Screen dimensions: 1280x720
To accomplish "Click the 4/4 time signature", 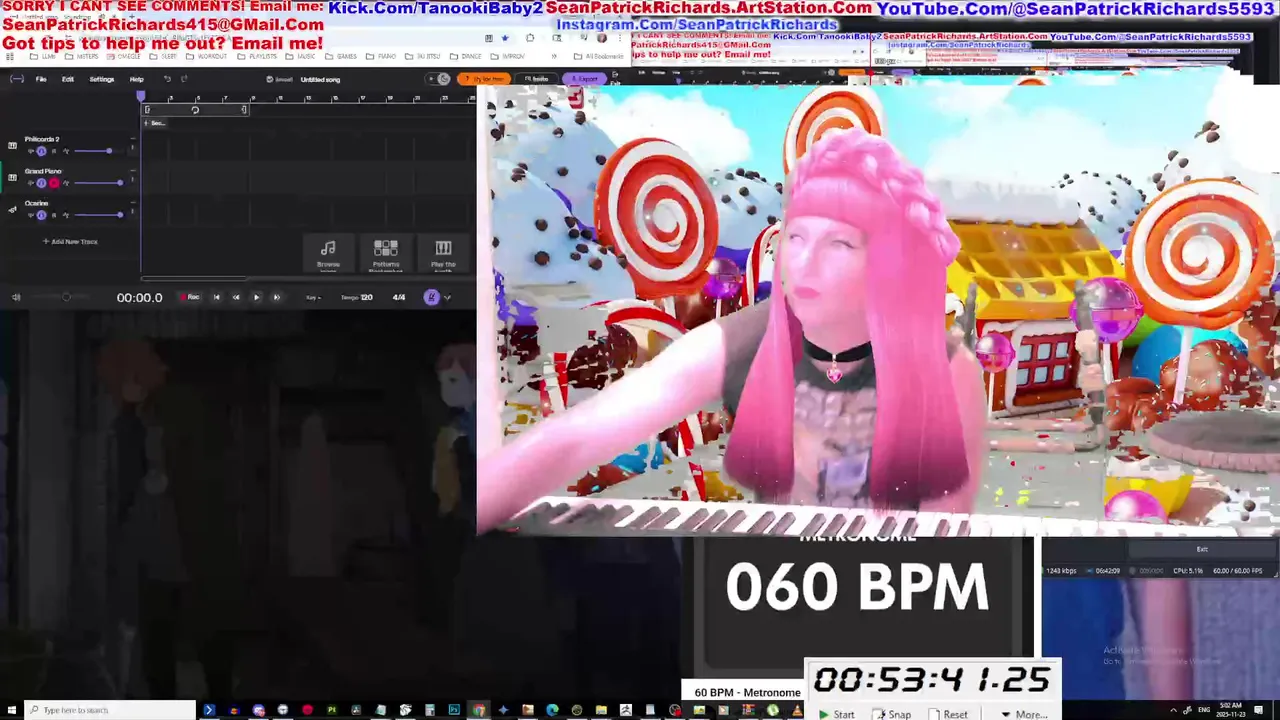I will 399,297.
